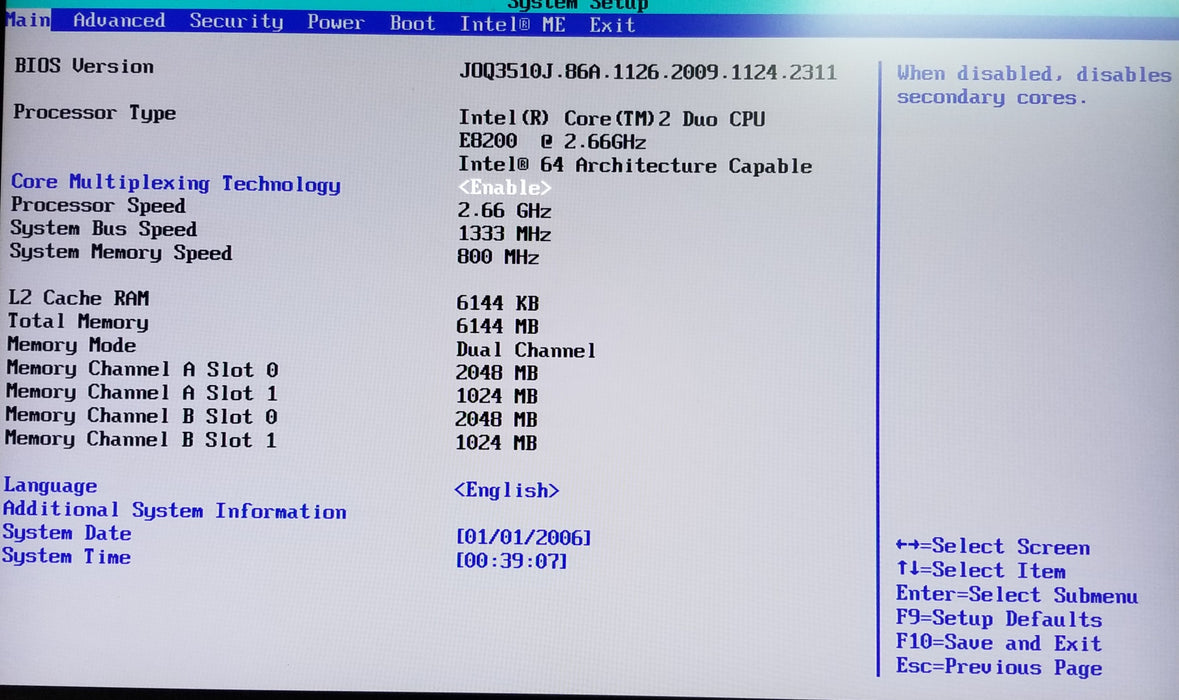The image size is (1179, 700).
Task: Click the 1333 MHz bus speed value
Action: (505, 234)
